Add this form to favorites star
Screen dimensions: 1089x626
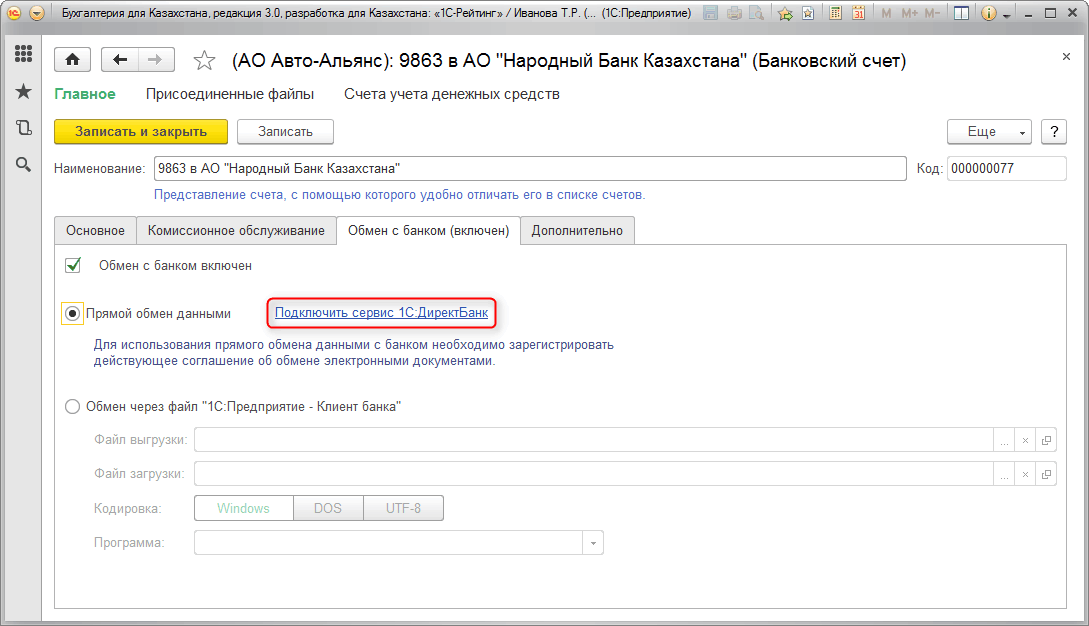205,61
